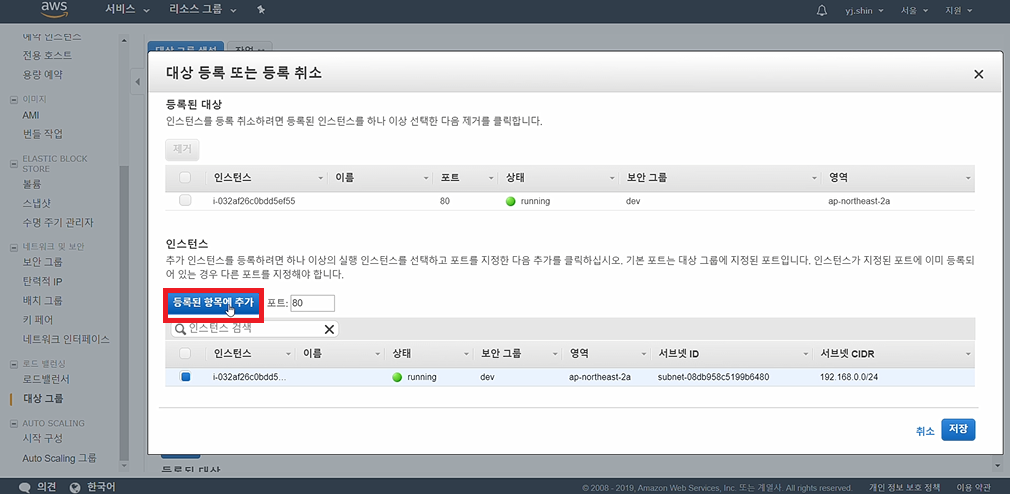Open 이용 약관 footer link
This screenshot has height=494, width=1011.
pos(974,488)
